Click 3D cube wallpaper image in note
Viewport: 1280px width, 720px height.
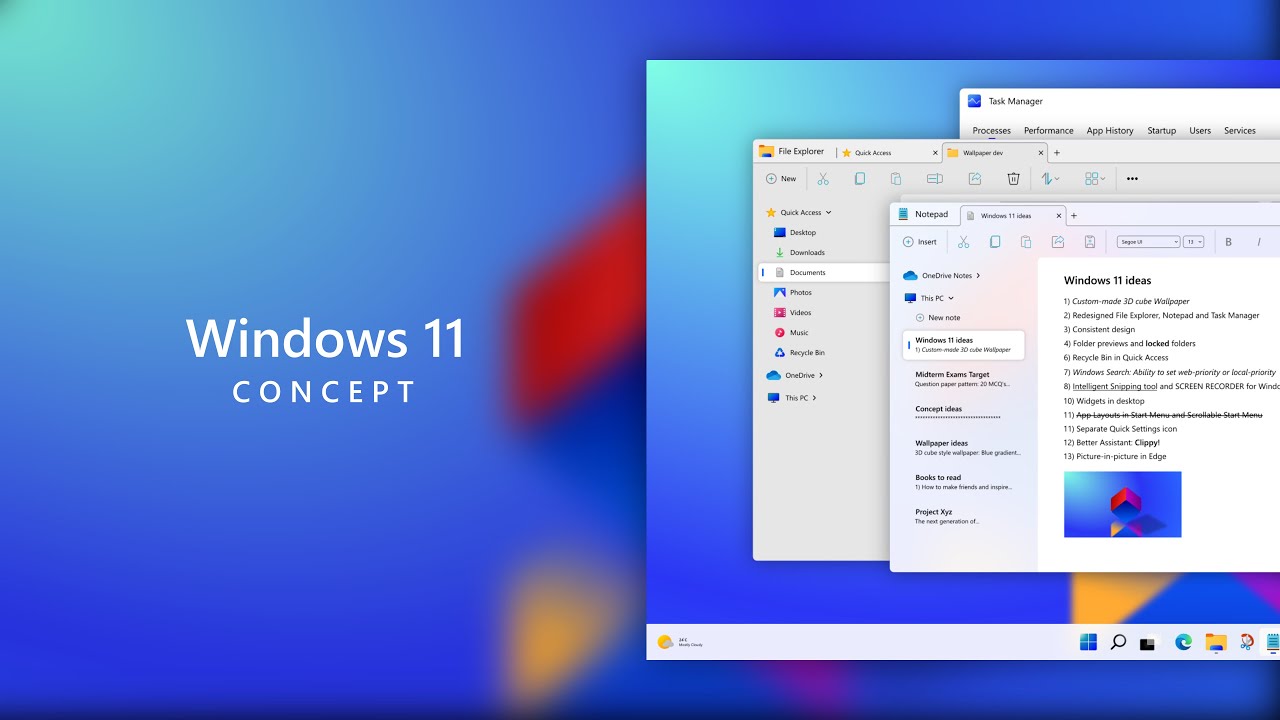[x=1122, y=504]
